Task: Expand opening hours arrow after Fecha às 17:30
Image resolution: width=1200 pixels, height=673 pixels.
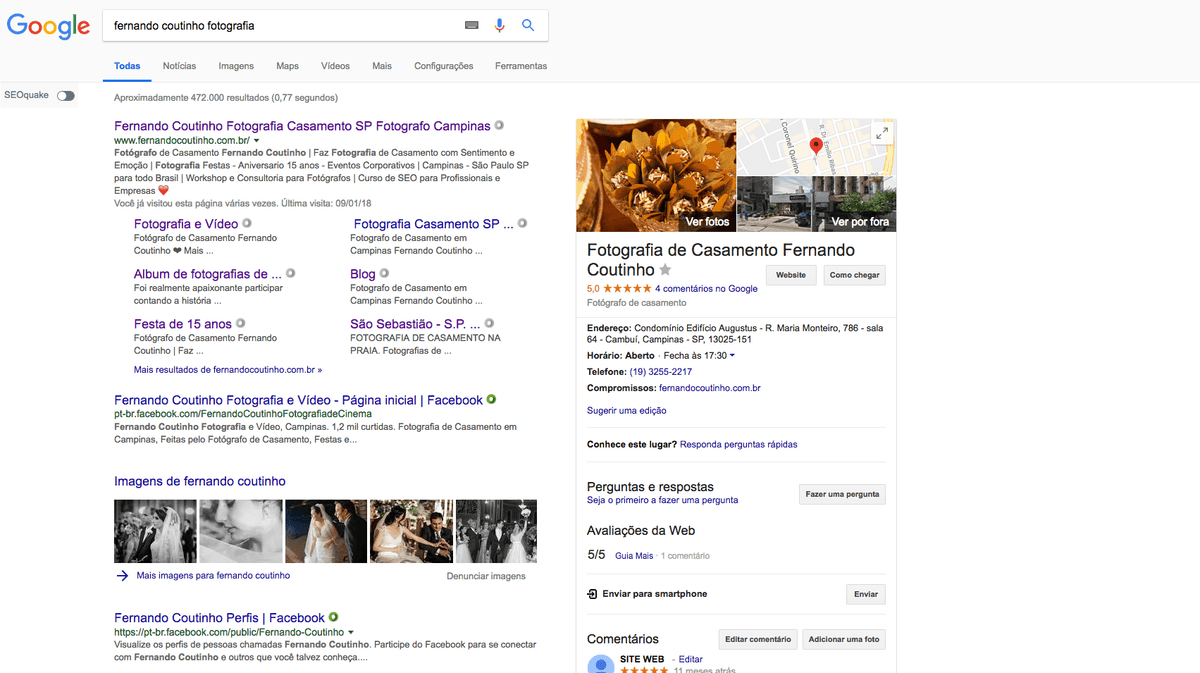Action: [732, 356]
